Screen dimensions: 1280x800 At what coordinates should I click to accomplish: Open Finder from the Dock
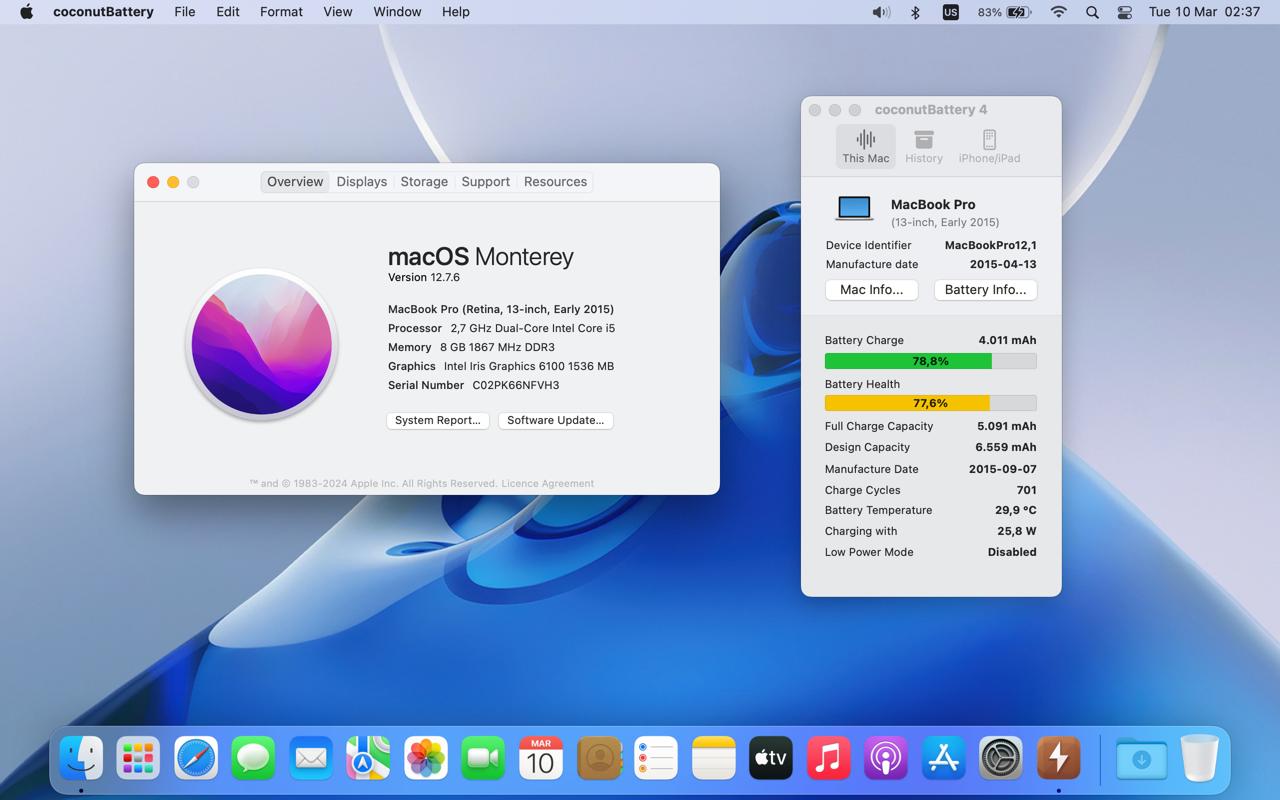tap(81, 758)
